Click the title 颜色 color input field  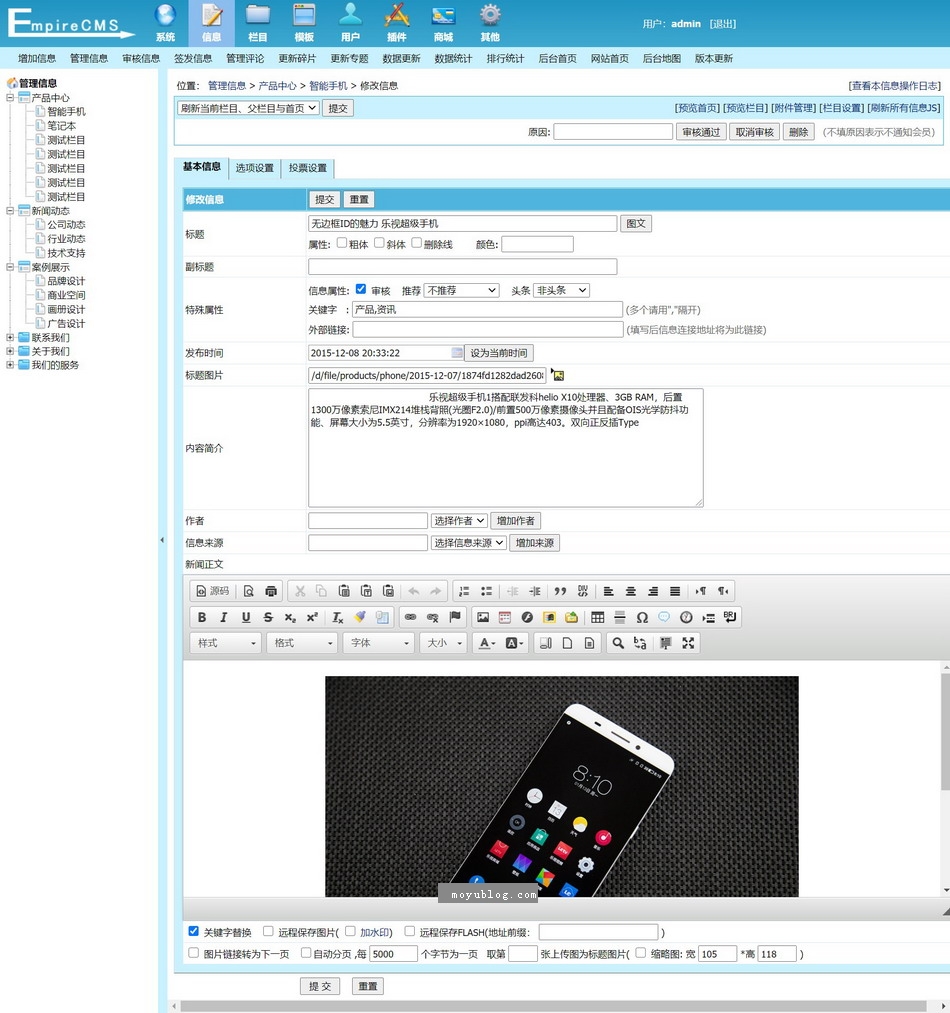pyautogui.click(x=538, y=244)
